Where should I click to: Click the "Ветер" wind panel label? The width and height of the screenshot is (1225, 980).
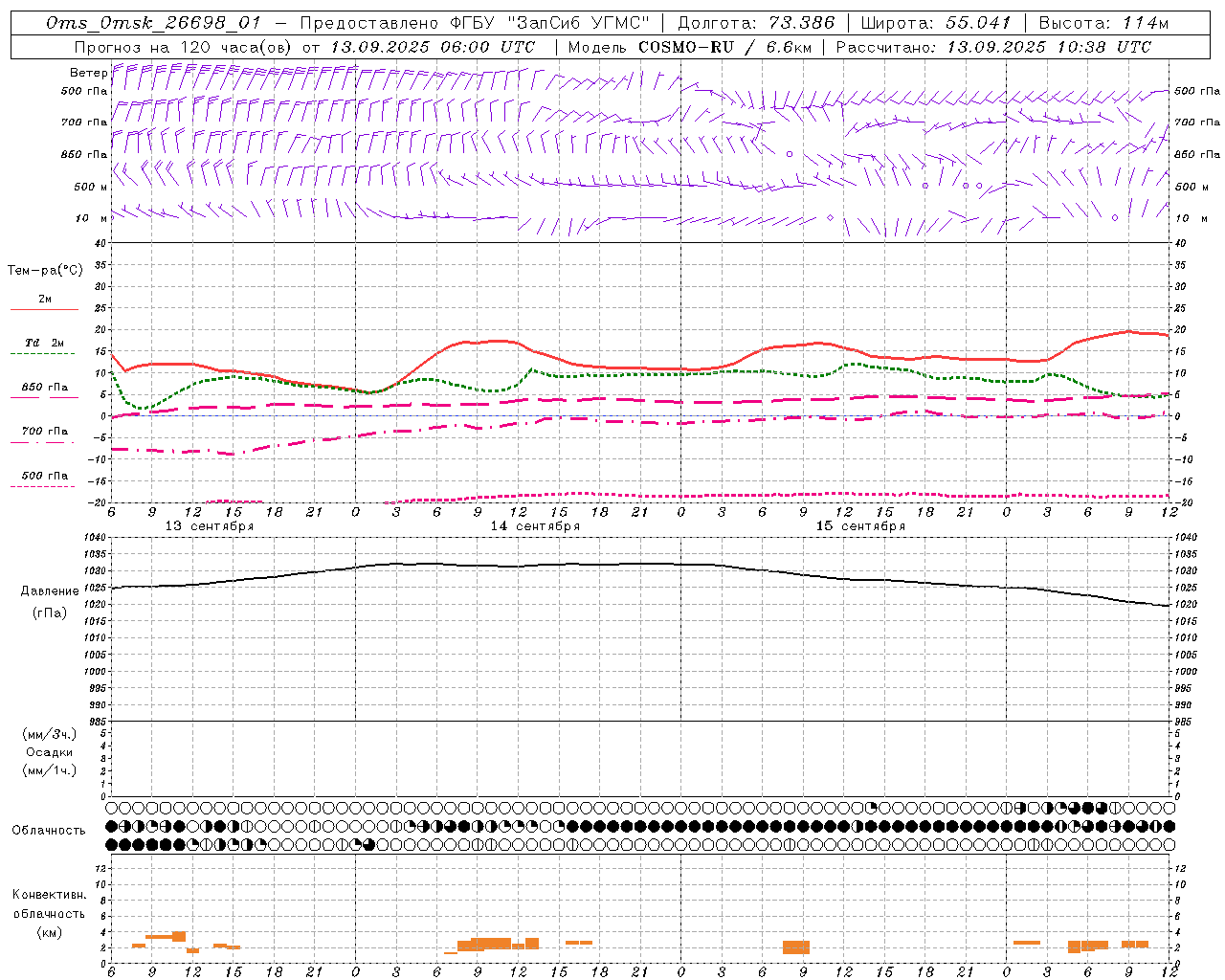(88, 73)
